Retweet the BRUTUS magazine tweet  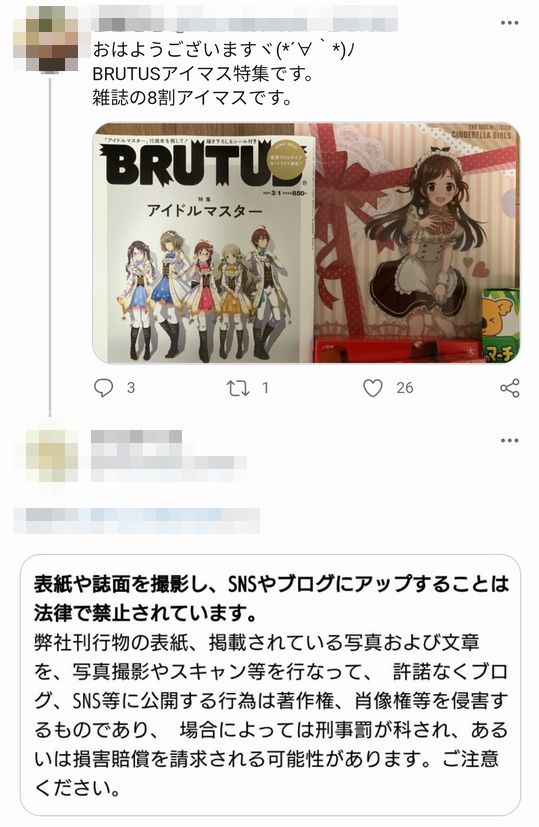[237, 389]
